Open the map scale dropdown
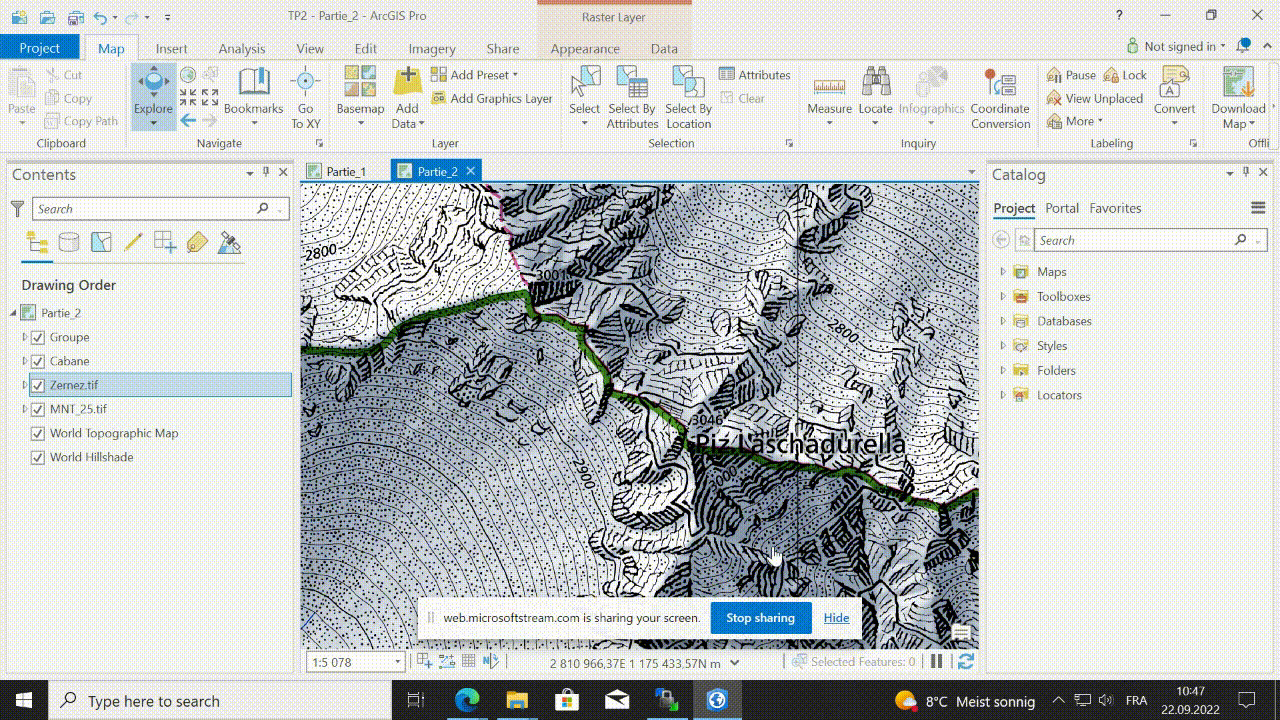This screenshot has width=1280, height=720. point(397,662)
